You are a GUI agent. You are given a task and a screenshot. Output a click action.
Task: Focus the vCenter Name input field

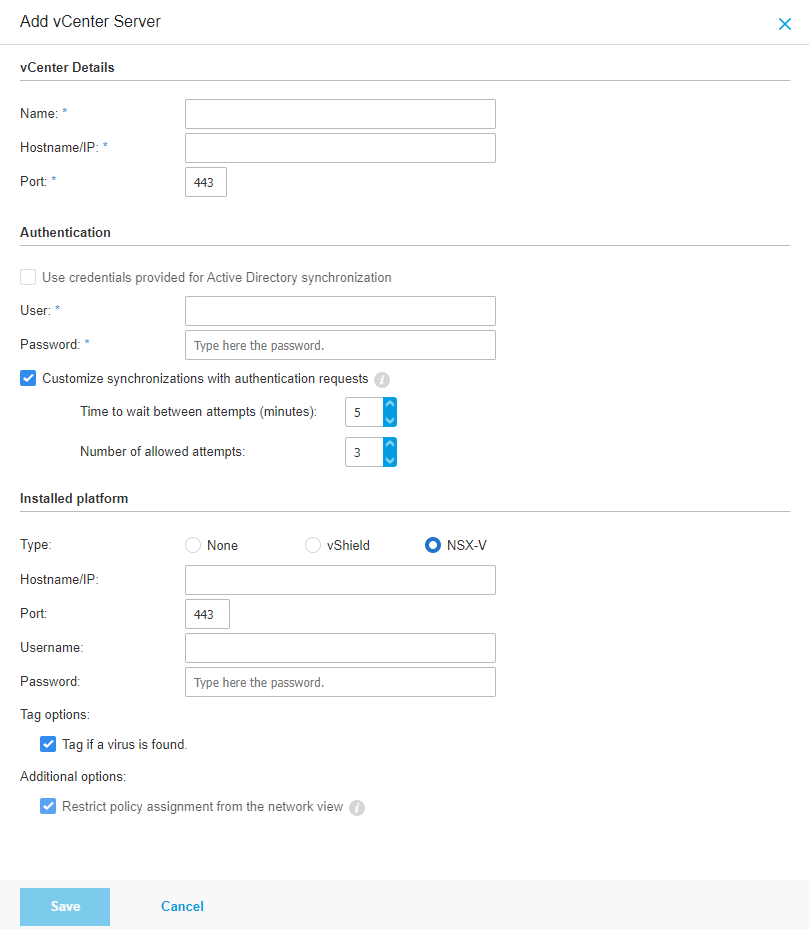pos(340,114)
